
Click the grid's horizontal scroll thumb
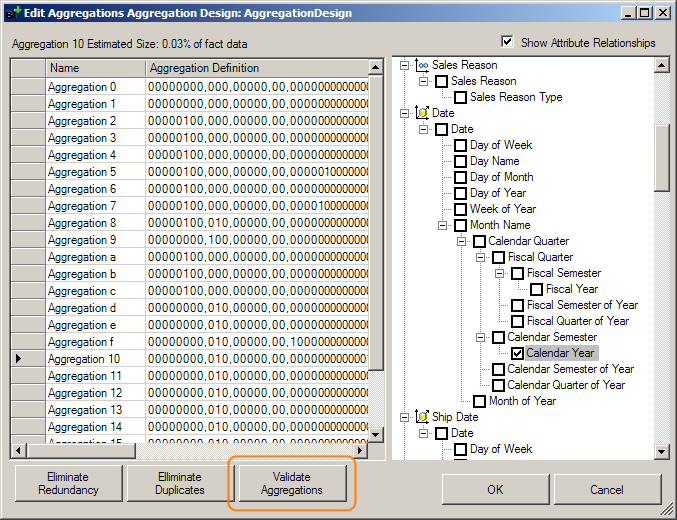81,451
